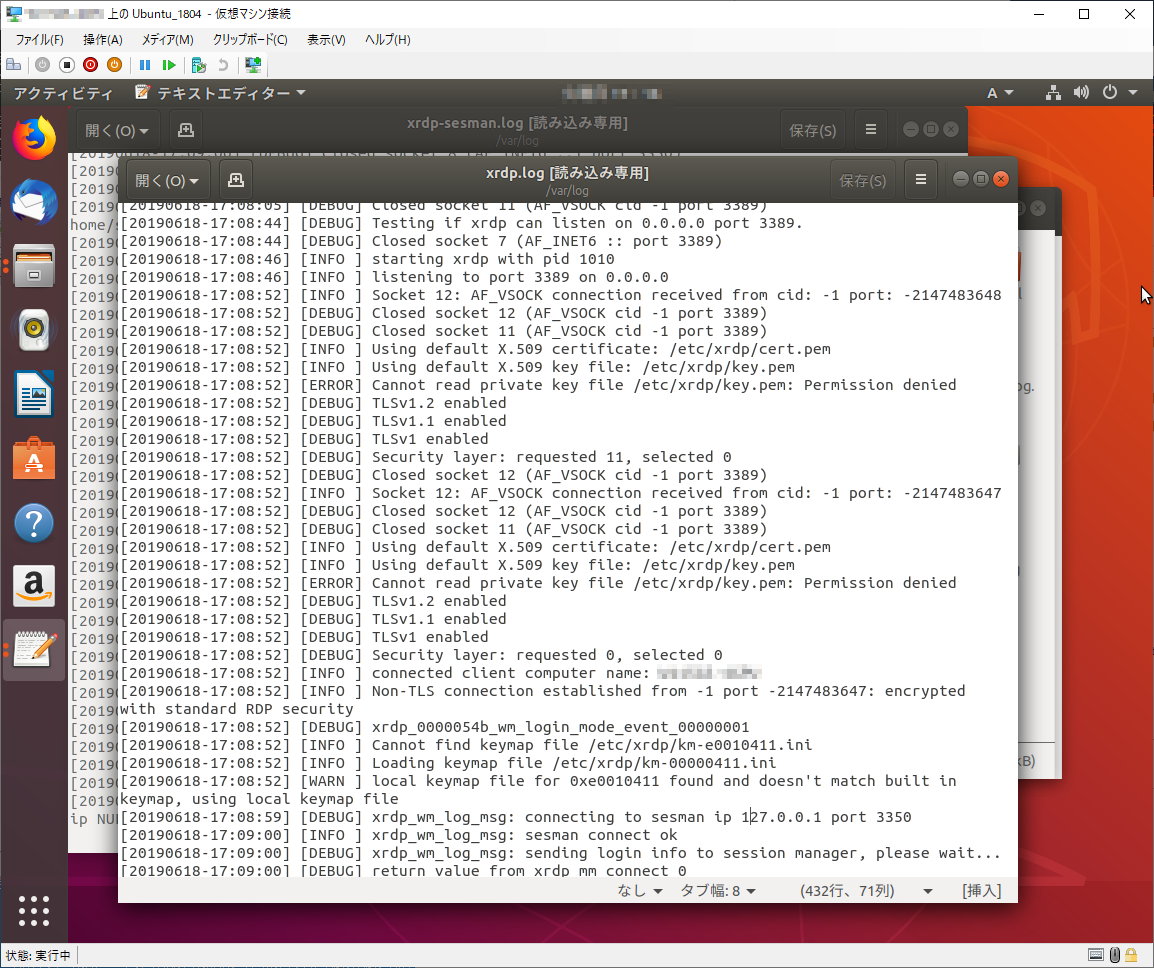The image size is (1154, 968).
Task: Click the mouse icon in Hyper-V status bar
Action: 1115,955
